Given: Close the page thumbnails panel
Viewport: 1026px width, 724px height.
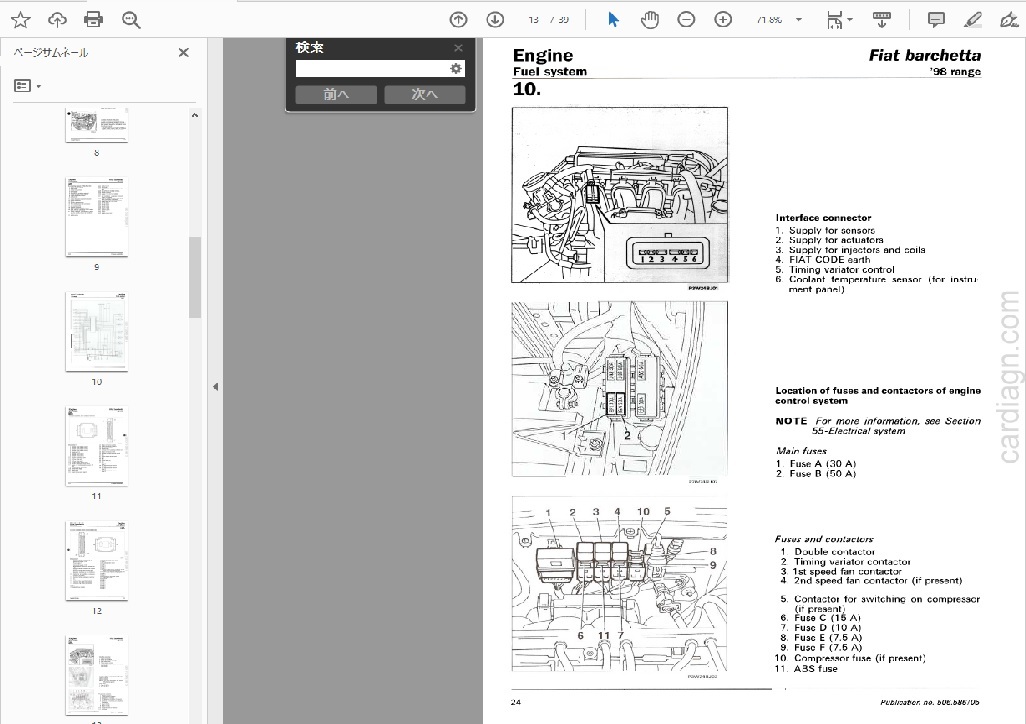Looking at the screenshot, I should tap(184, 52).
